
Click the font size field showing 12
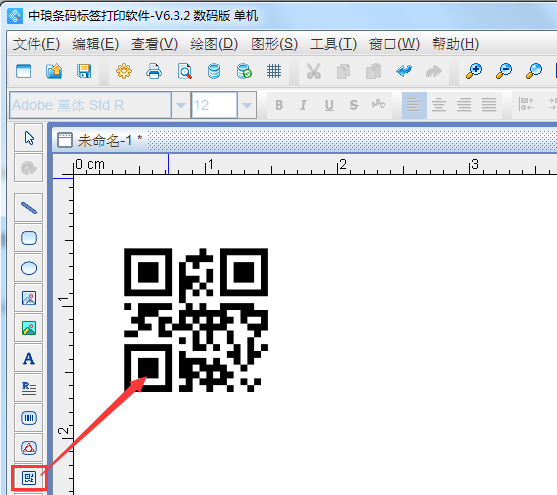(214, 105)
